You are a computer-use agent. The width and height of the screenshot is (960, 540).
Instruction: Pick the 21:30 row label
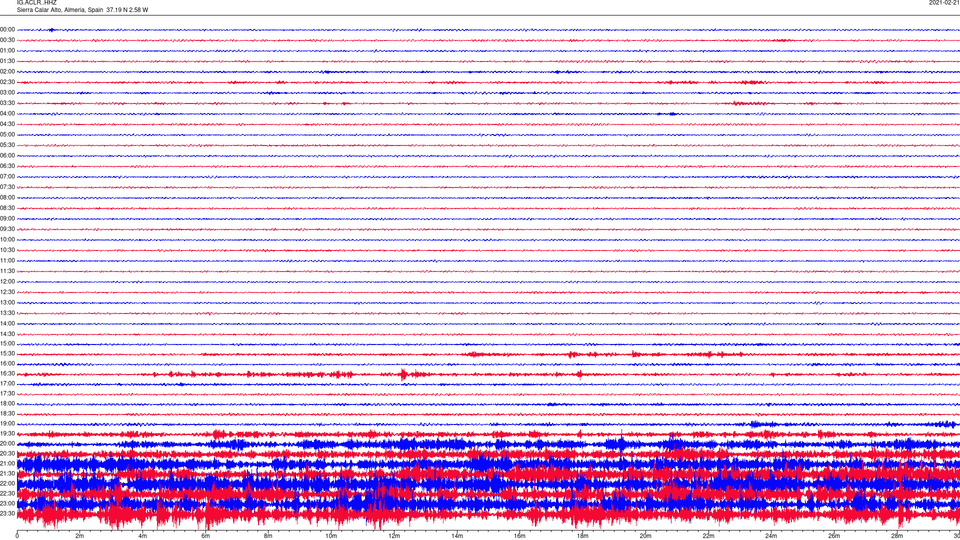tap(7, 473)
